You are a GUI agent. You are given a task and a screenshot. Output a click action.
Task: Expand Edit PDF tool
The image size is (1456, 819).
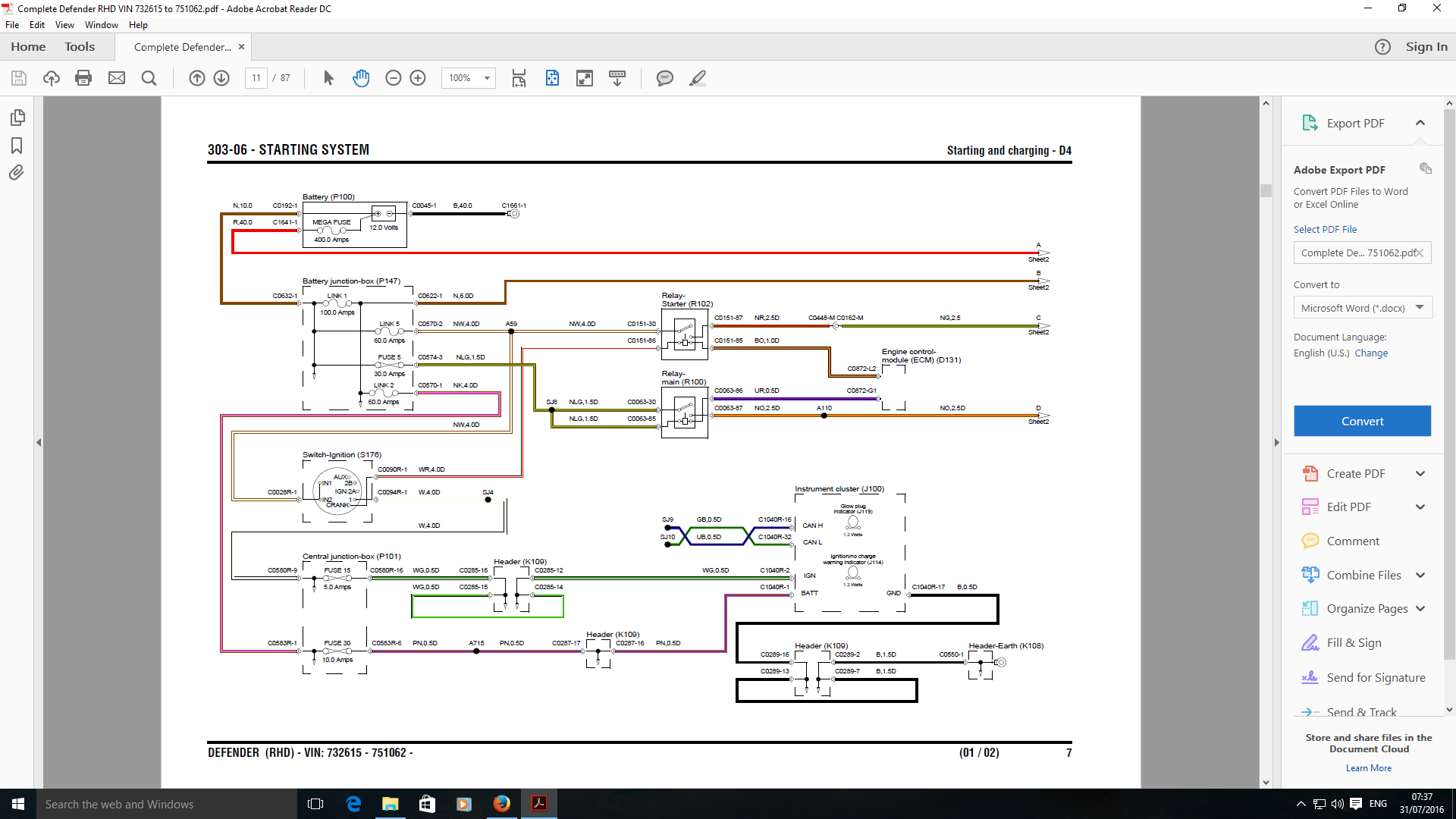(1420, 507)
